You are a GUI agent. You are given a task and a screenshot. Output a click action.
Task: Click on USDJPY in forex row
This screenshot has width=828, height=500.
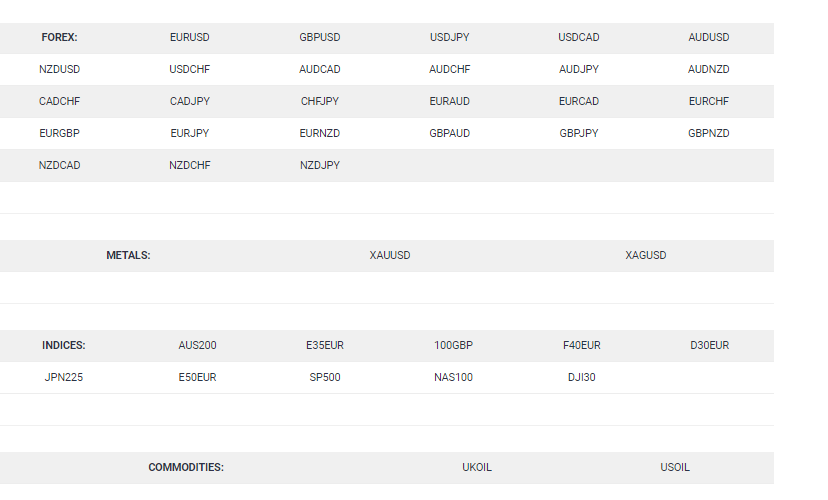(449, 37)
